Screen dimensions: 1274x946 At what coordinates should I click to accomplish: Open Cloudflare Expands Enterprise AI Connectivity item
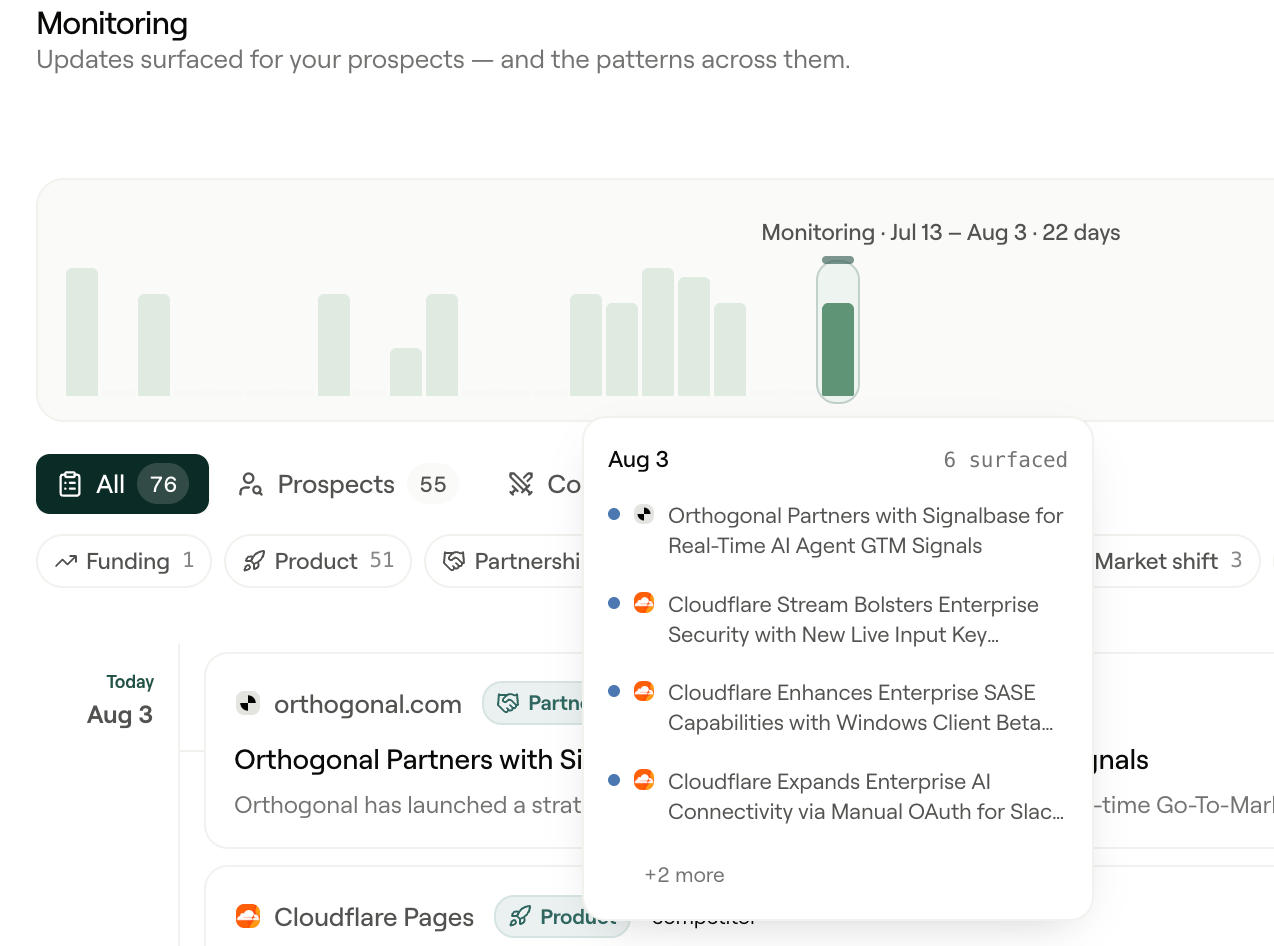pyautogui.click(x=838, y=796)
